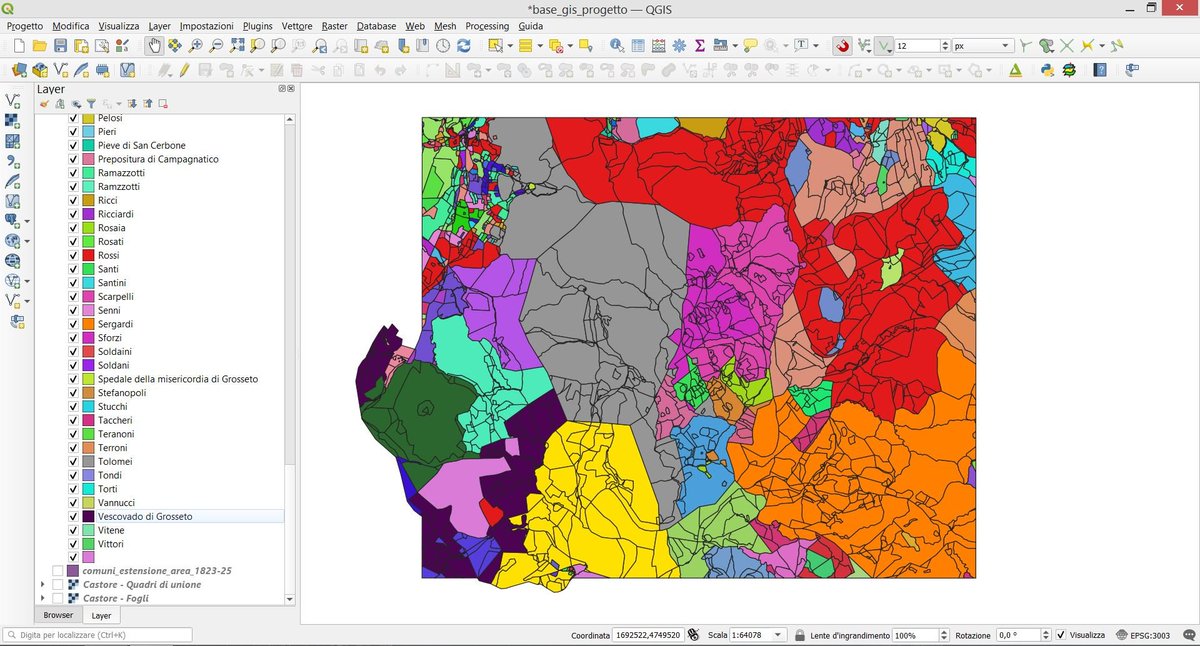Open the field calculator abacus icon
The height and width of the screenshot is (646, 1200).
[x=659, y=46]
